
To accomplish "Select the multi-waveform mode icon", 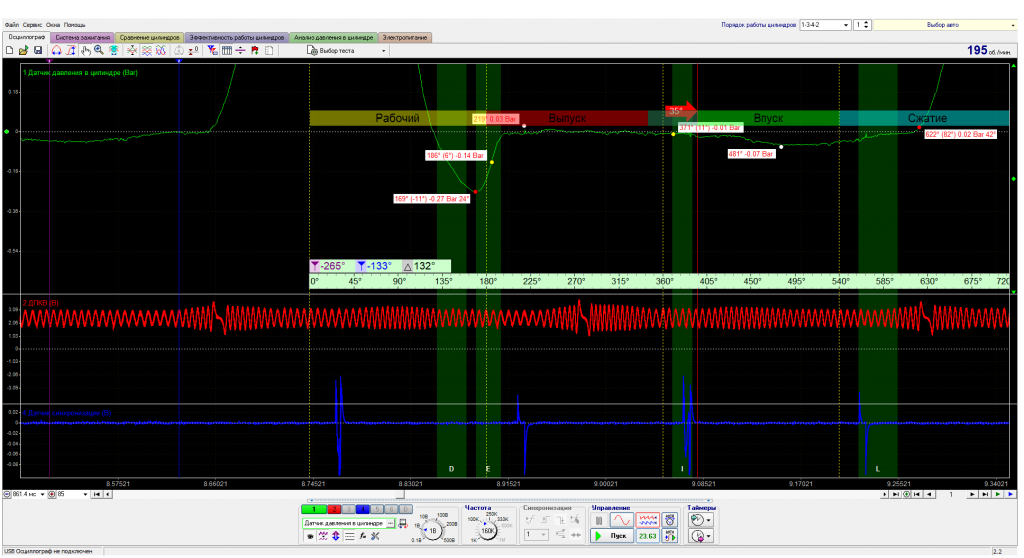I will coord(647,520).
